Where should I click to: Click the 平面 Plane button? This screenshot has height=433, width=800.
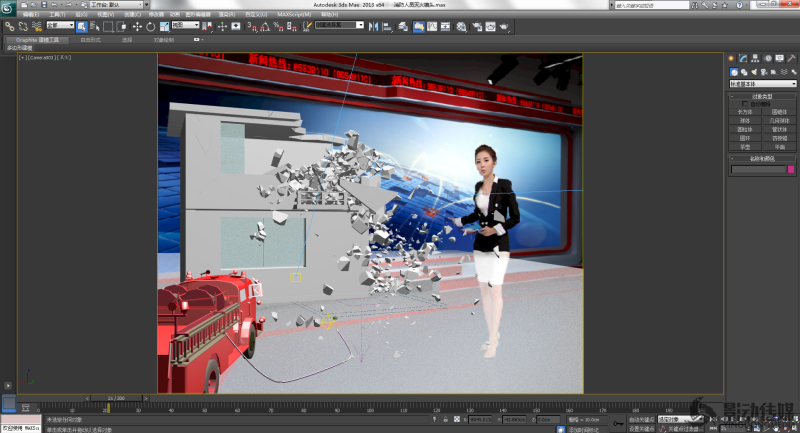779,147
